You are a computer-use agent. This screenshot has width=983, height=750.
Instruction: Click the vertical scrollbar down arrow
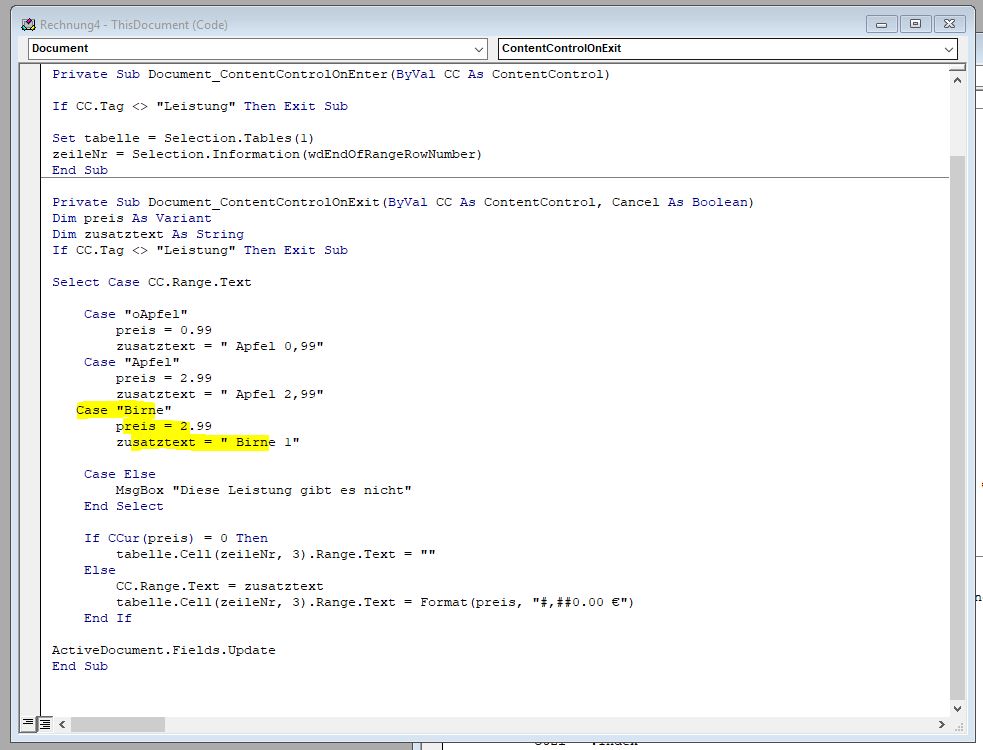(x=957, y=709)
